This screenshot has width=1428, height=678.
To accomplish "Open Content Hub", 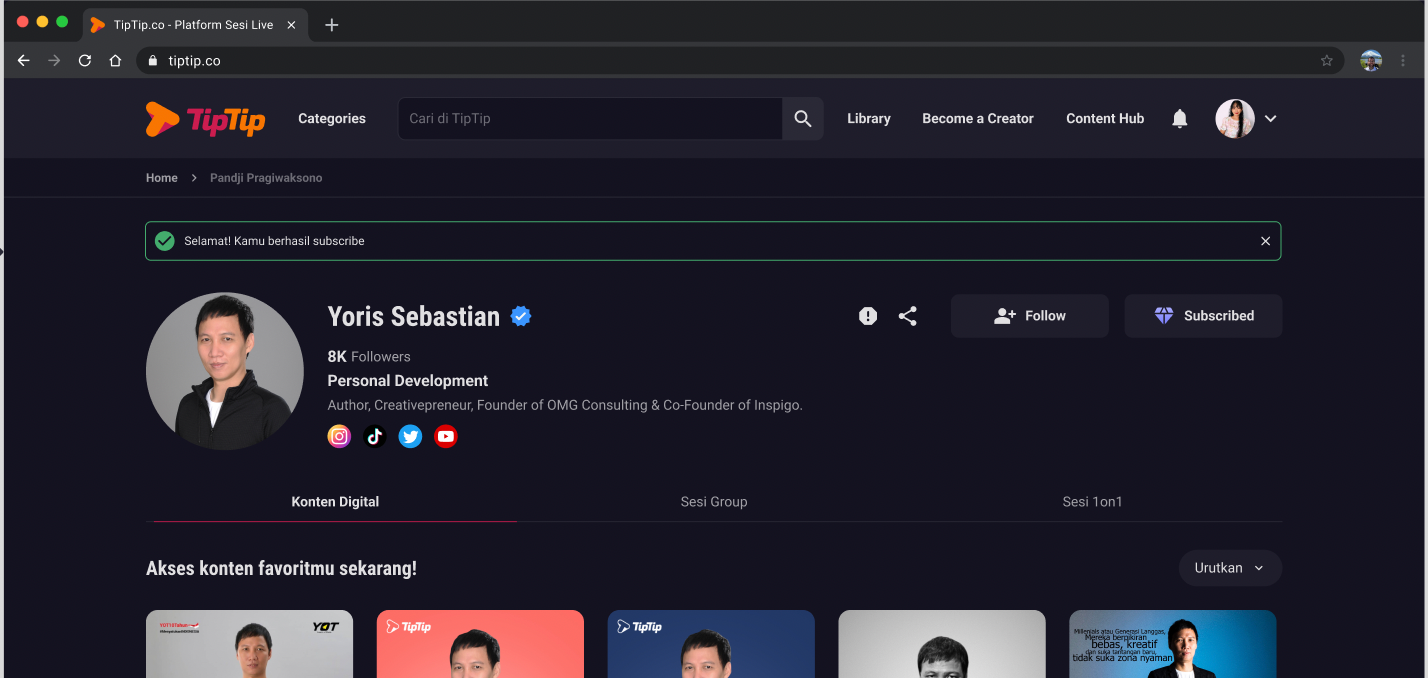I will [x=1105, y=119].
